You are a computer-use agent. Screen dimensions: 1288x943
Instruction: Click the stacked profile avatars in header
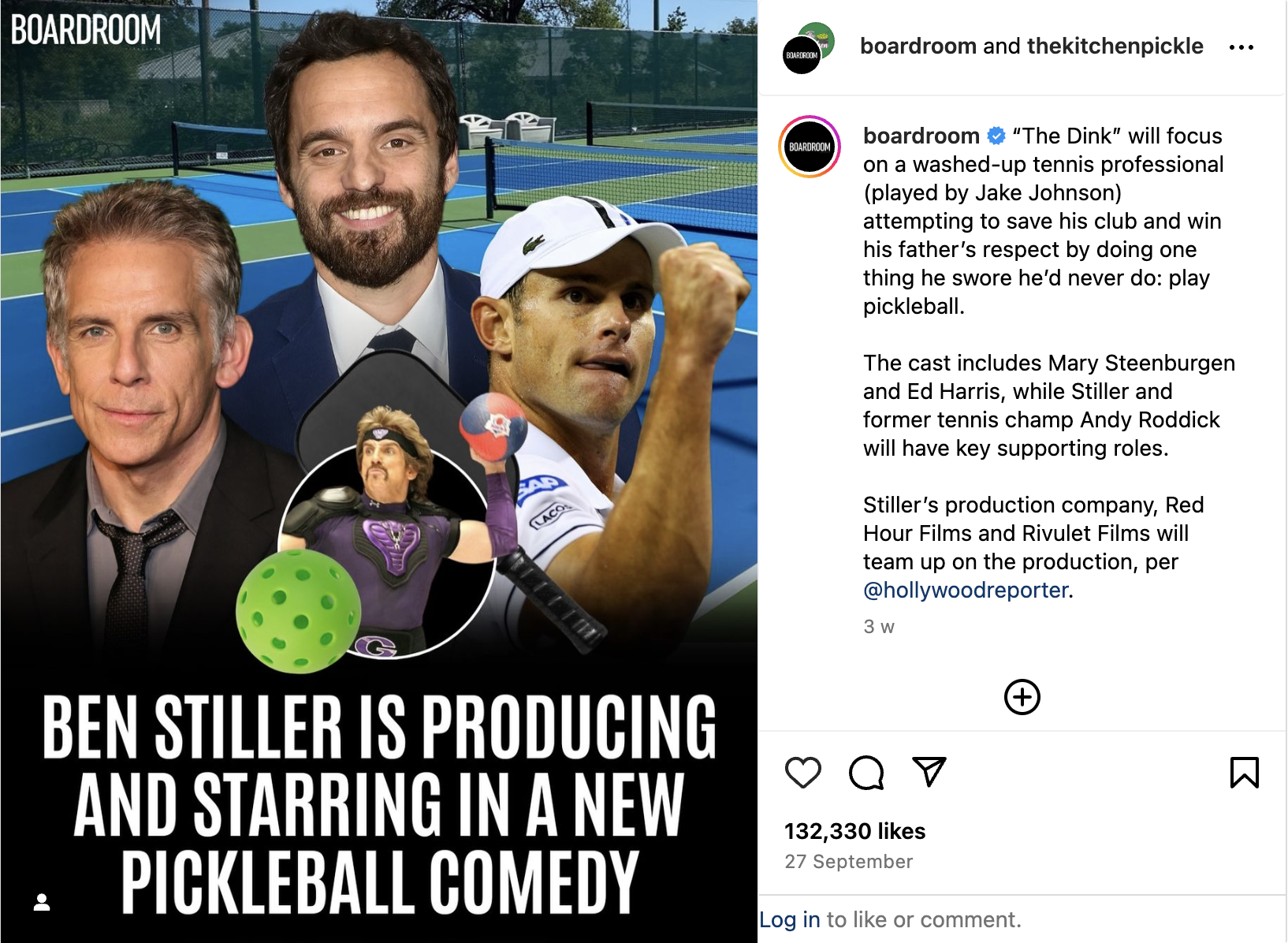[x=808, y=49]
